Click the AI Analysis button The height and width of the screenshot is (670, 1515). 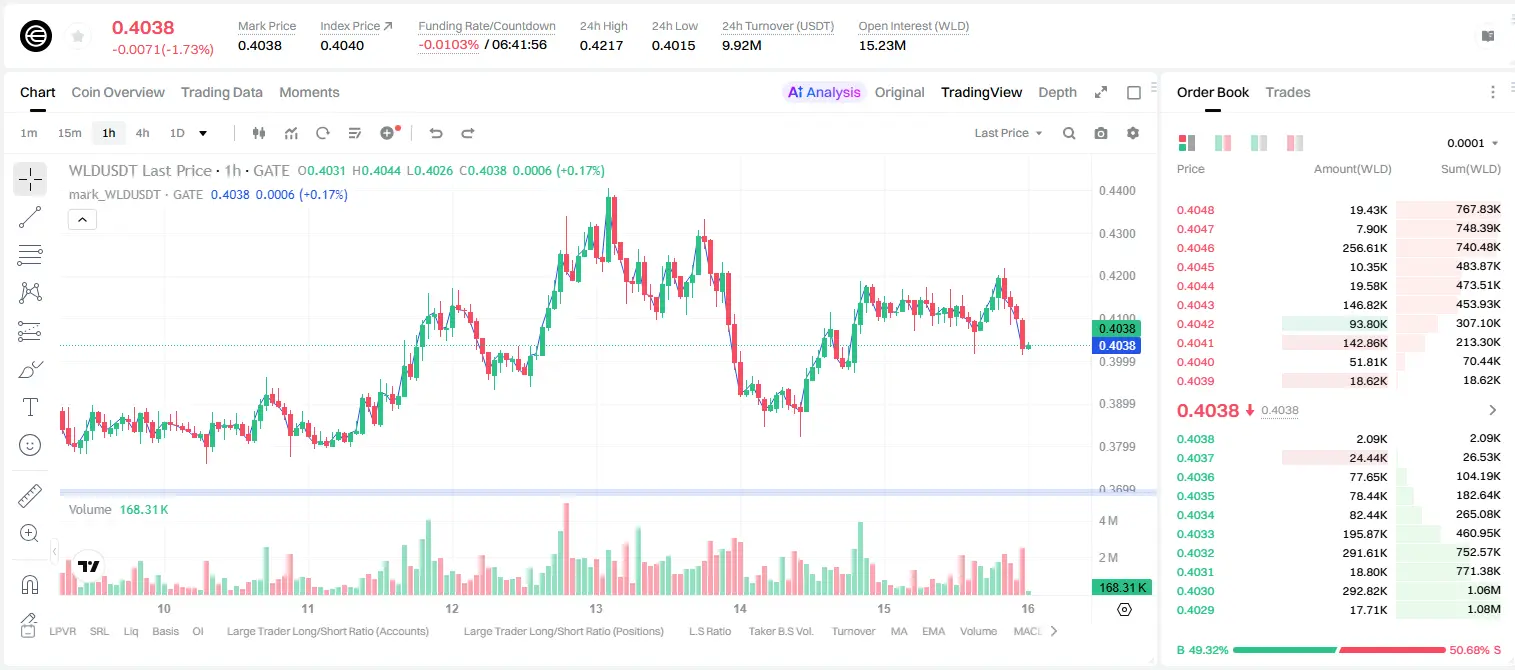[823, 92]
